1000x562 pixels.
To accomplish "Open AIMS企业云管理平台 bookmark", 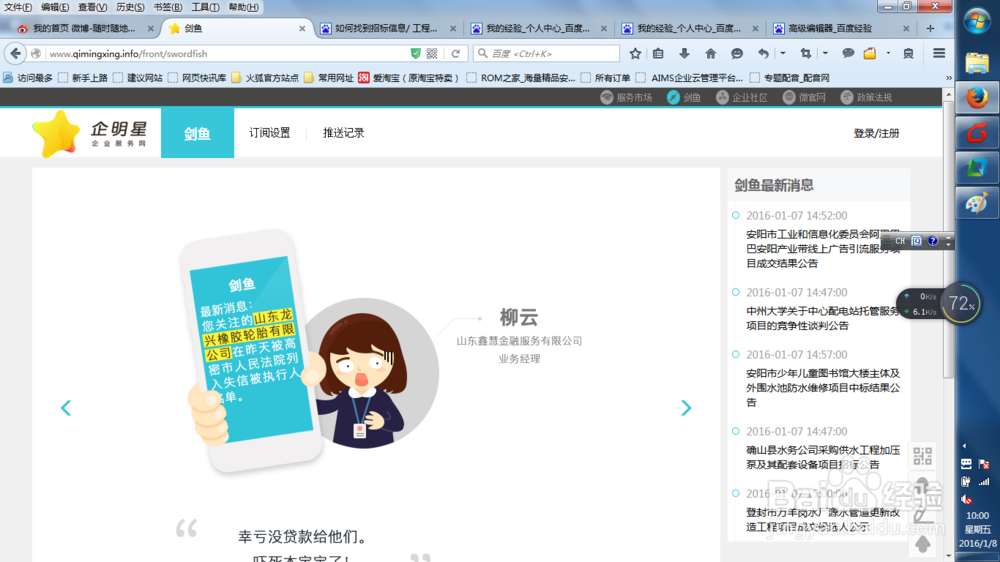I will [x=689, y=78].
